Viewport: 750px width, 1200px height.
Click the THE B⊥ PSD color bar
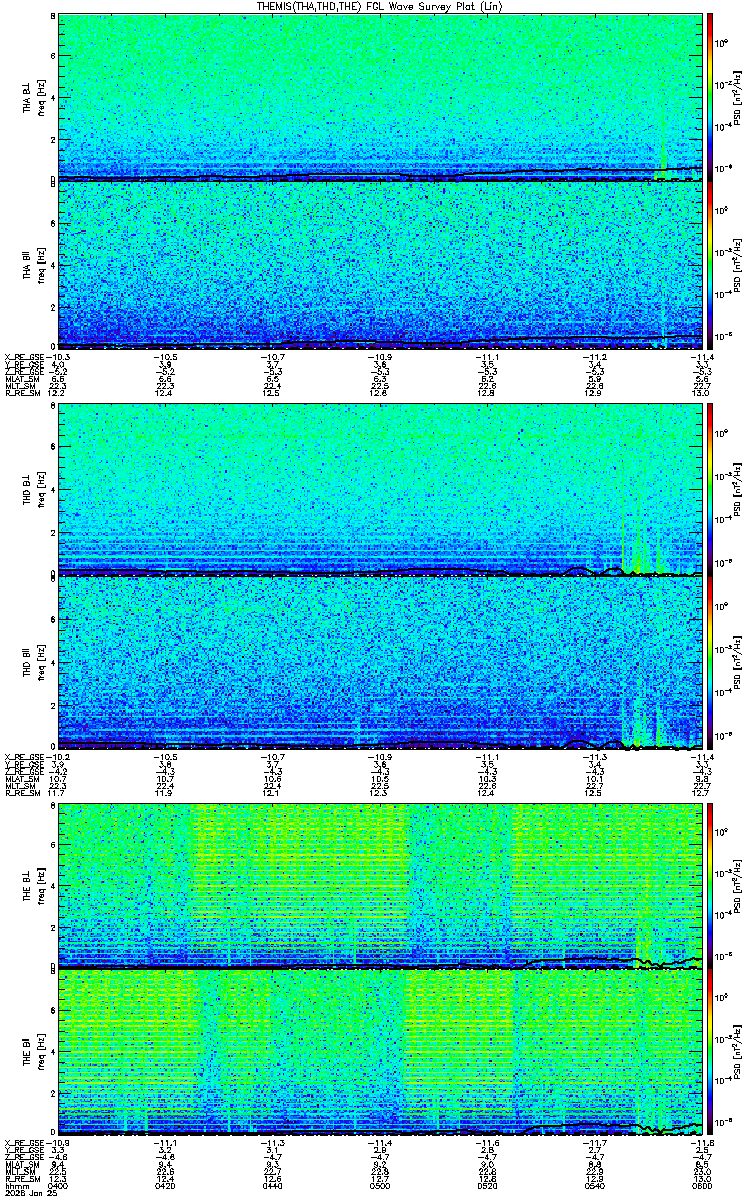[710, 885]
